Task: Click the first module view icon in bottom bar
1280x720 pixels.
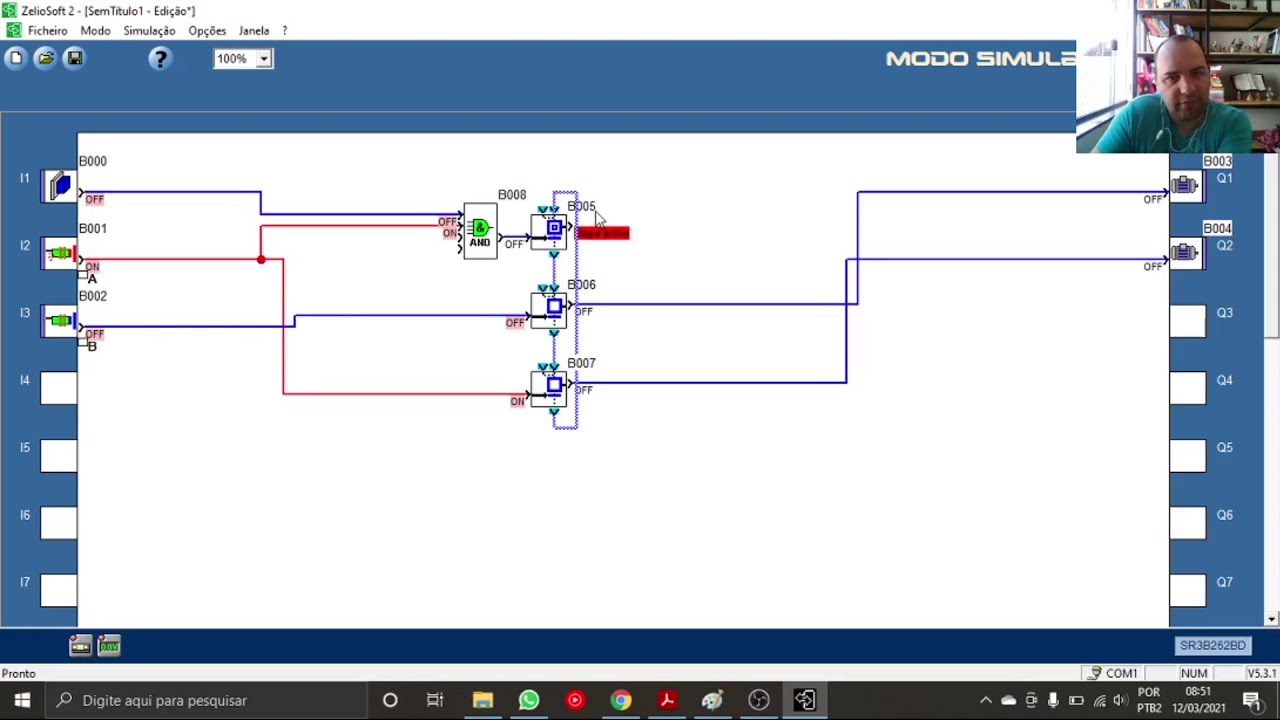Action: [x=81, y=646]
